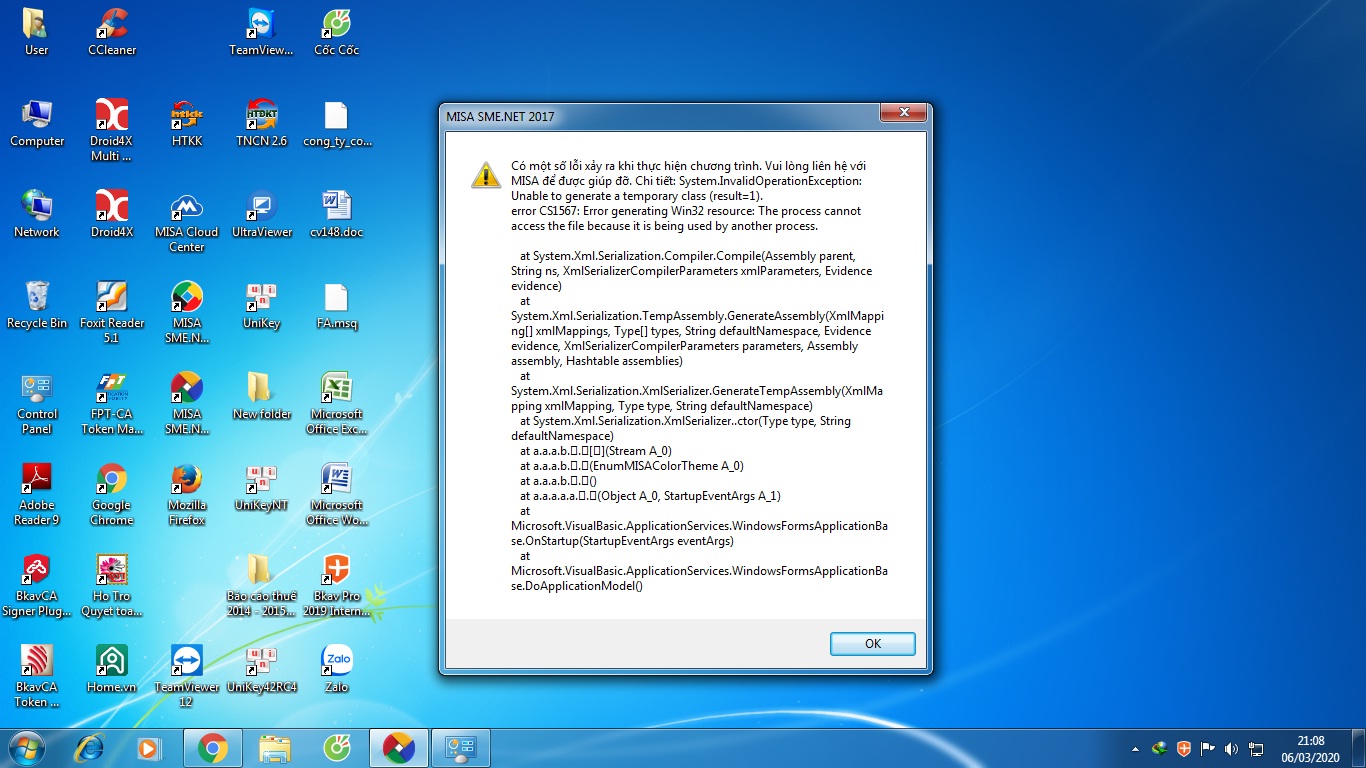The width and height of the screenshot is (1366, 768).
Task: Select the cv148.doc file
Action: pyautogui.click(x=337, y=214)
